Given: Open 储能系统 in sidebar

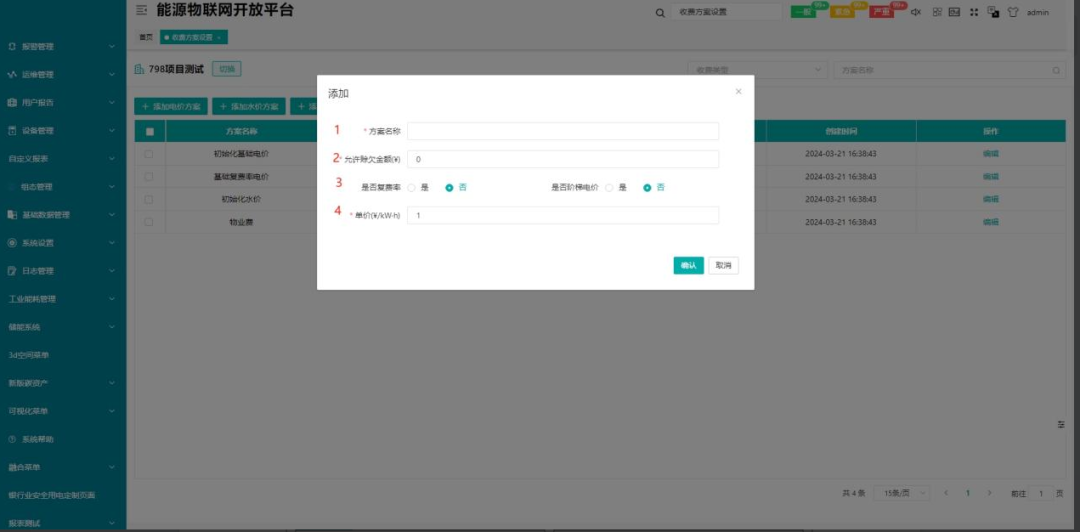Looking at the screenshot, I should point(63,327).
